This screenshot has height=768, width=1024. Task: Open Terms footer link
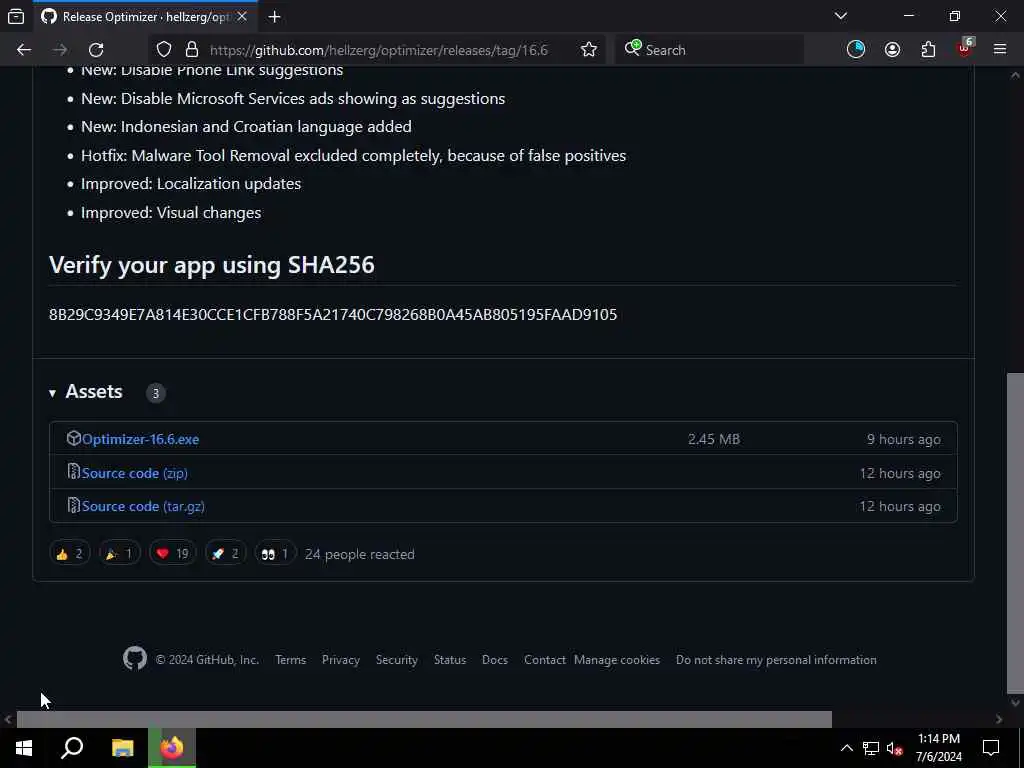click(291, 660)
